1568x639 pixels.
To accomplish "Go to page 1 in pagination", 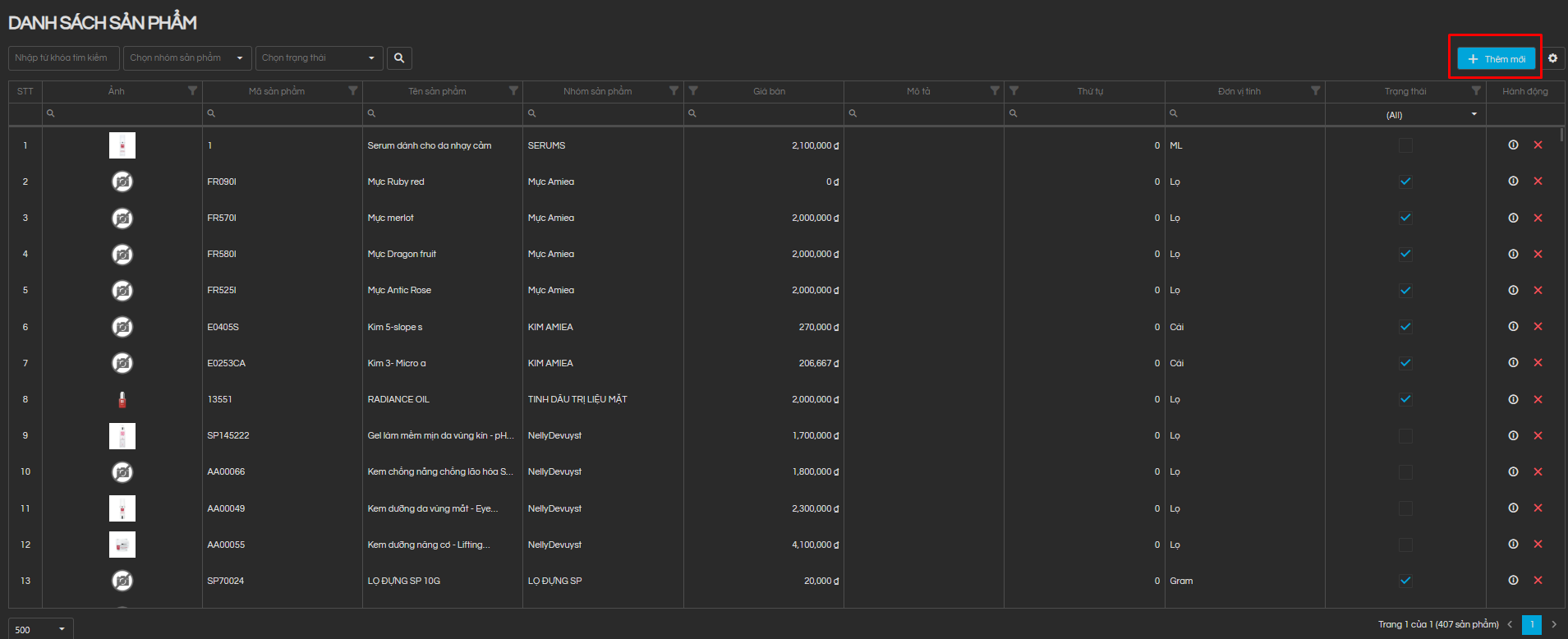I will [x=1531, y=625].
